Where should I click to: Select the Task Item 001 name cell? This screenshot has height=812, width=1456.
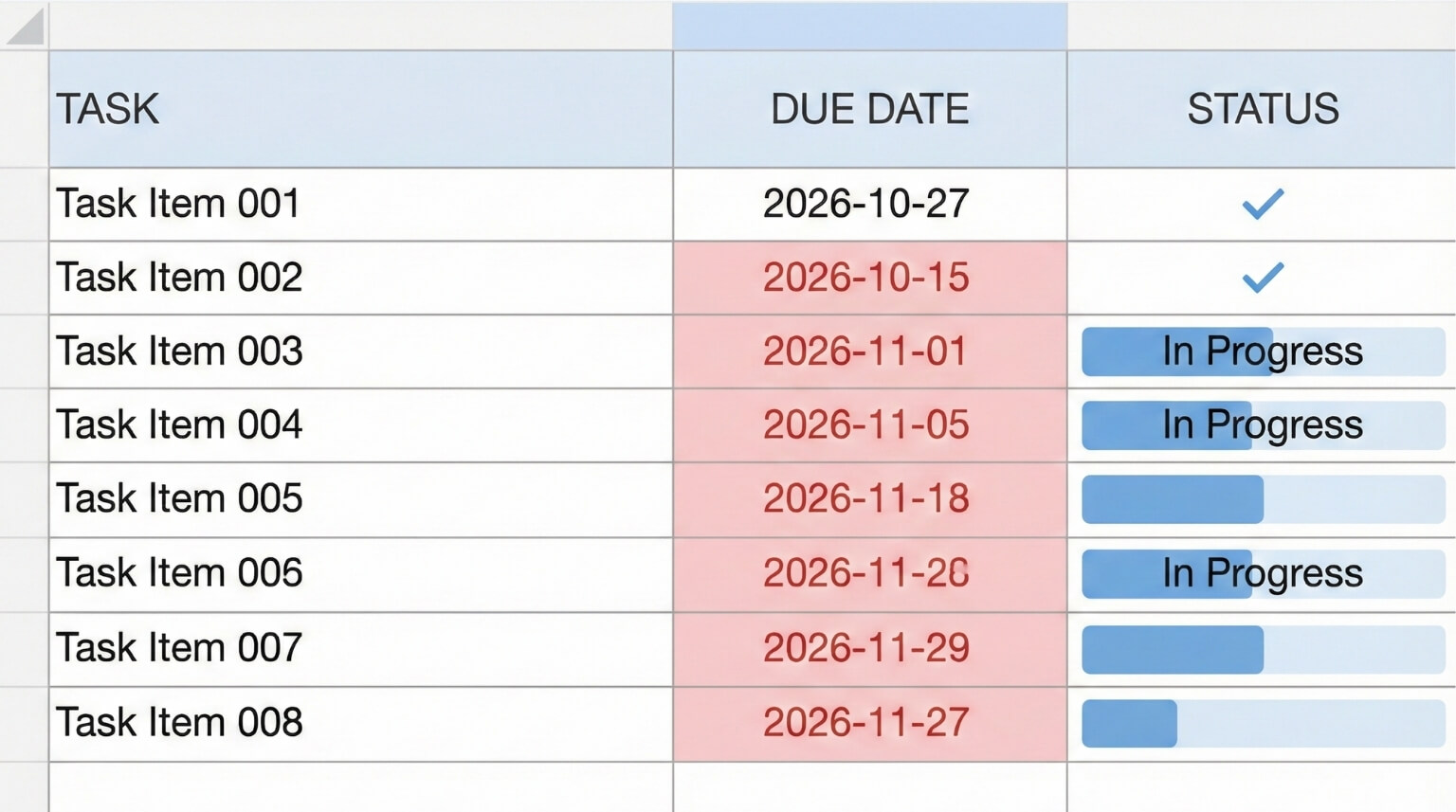pos(360,204)
